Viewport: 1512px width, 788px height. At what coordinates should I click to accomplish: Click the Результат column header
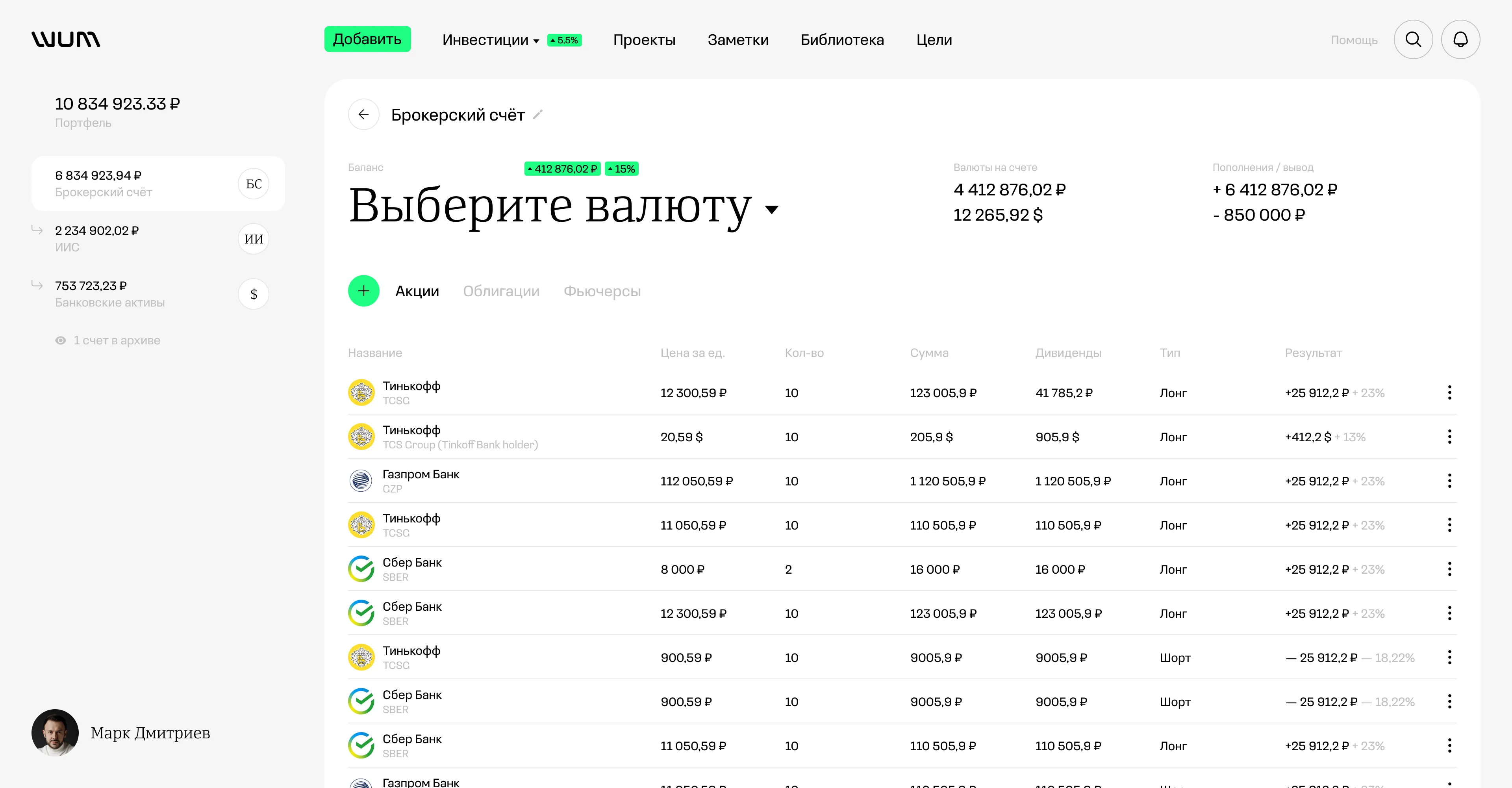(1313, 353)
